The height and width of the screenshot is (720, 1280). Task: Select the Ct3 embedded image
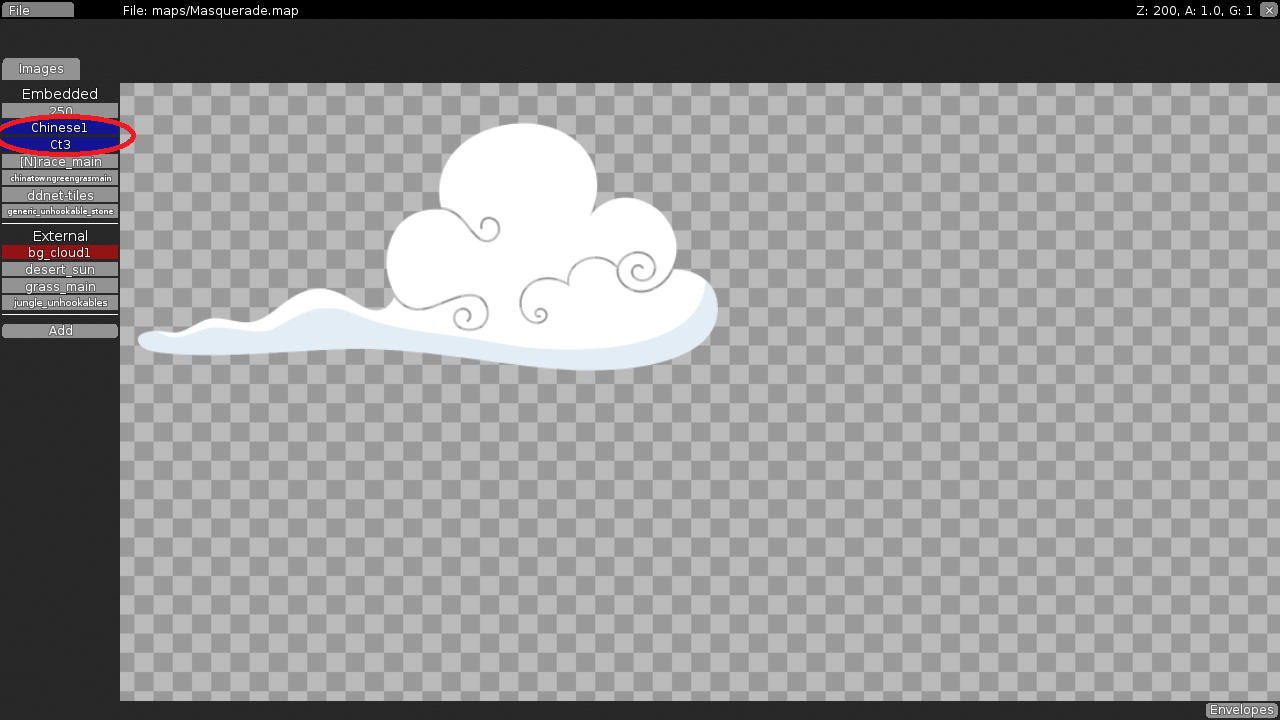click(x=60, y=144)
